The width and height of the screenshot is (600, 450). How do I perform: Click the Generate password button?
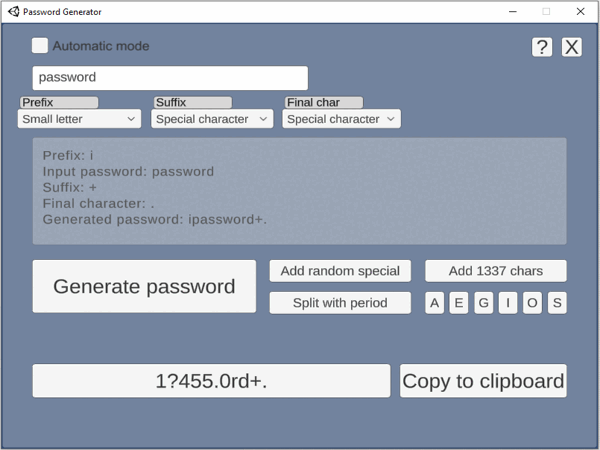point(144,287)
